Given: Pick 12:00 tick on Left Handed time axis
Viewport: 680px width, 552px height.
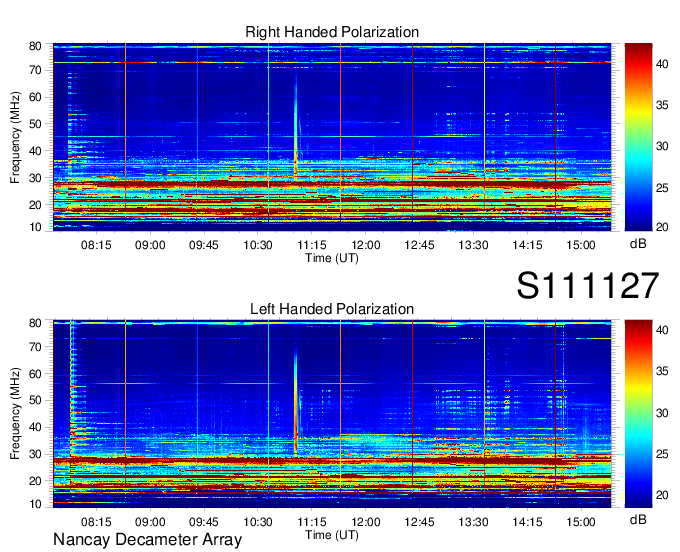Looking at the screenshot, I should pyautogui.click(x=366, y=522).
